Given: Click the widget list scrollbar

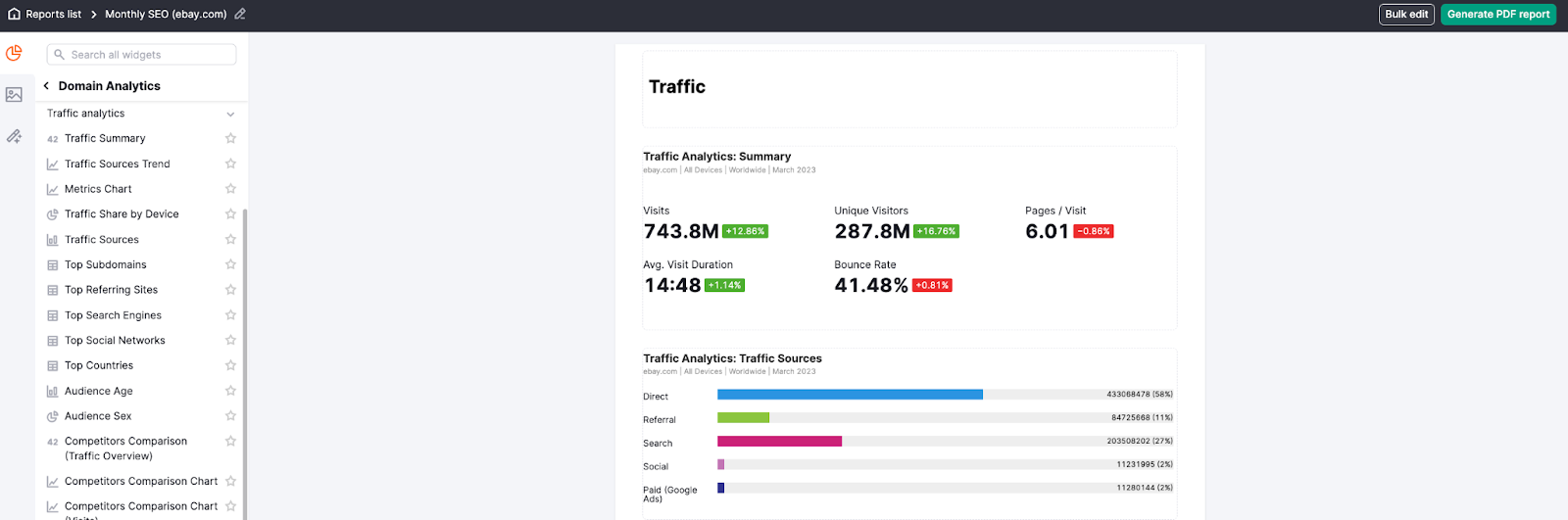Looking at the screenshot, I should (245, 362).
